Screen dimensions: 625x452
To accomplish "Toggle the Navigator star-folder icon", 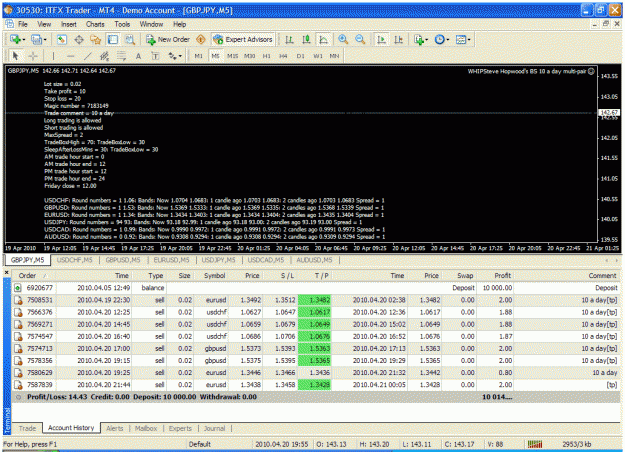I will point(96,39).
